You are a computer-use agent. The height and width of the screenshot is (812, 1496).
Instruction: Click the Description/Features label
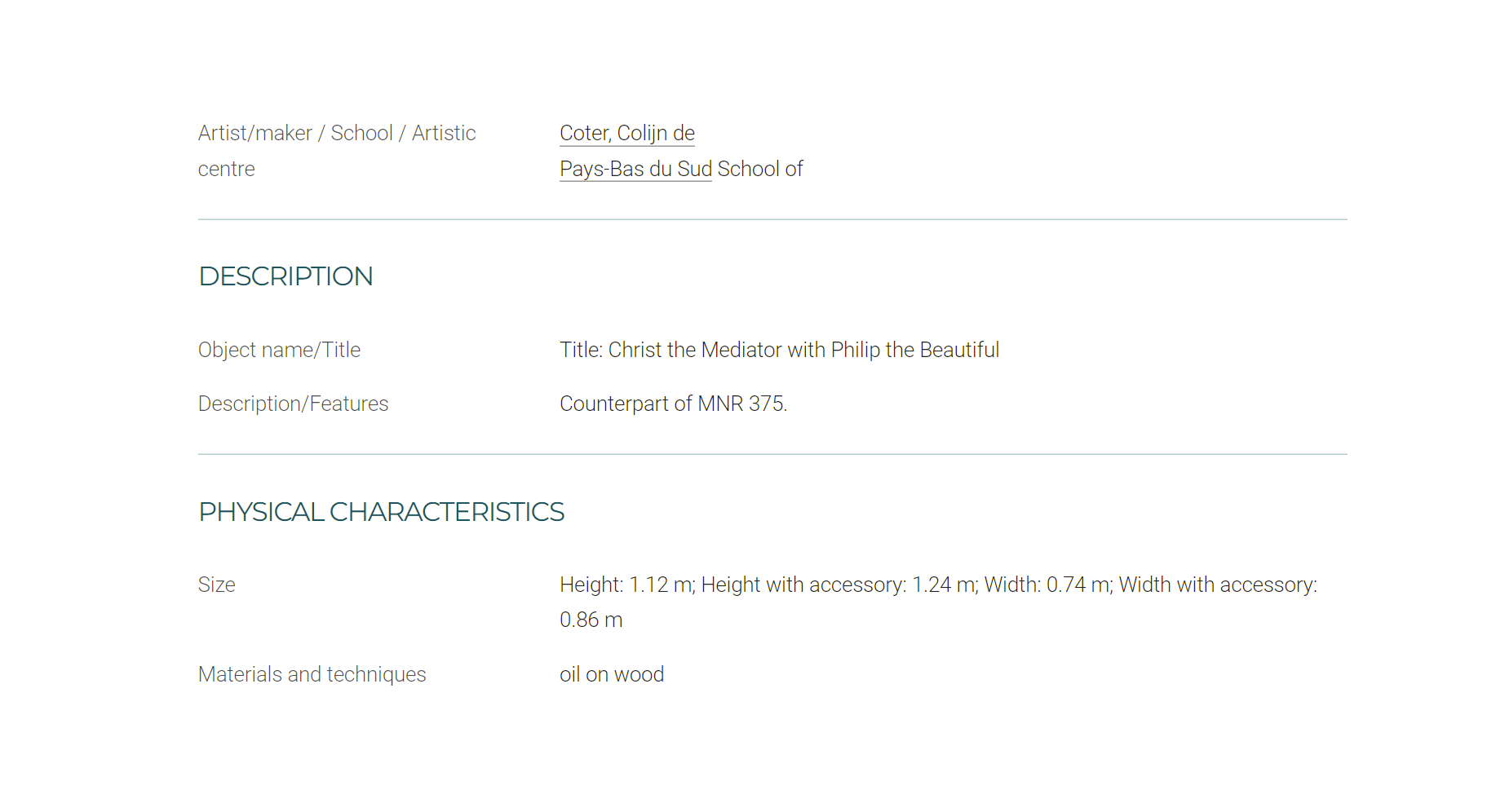click(x=293, y=404)
